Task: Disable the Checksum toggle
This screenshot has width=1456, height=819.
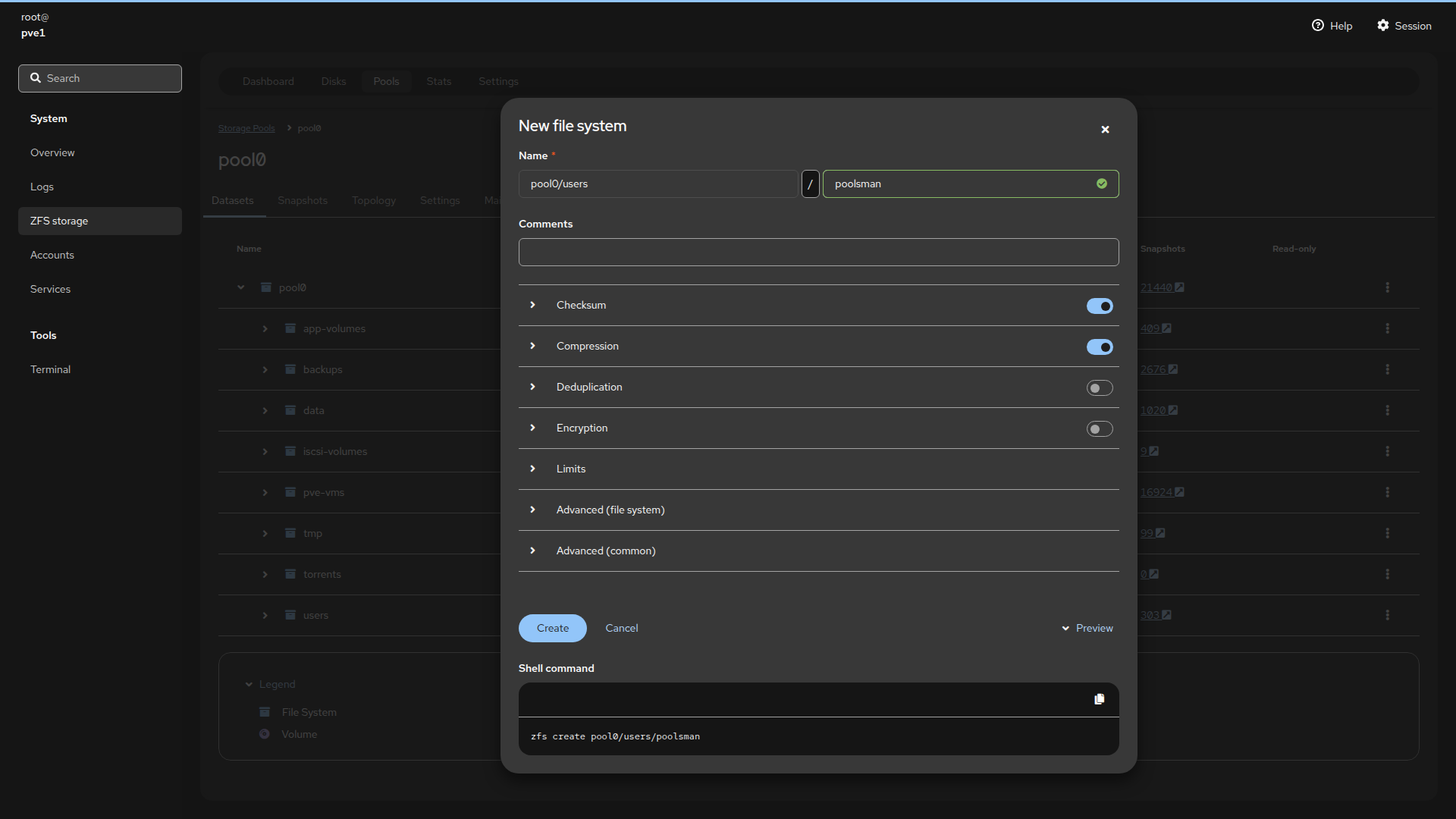Action: [x=1099, y=306]
